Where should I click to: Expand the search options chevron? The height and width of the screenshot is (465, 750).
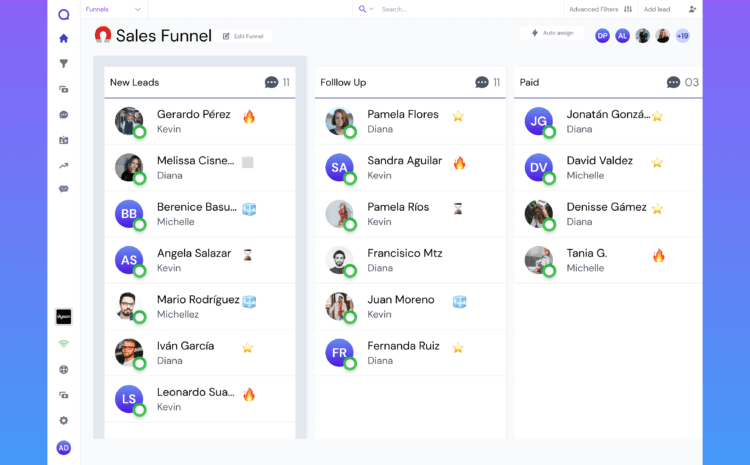(371, 9)
